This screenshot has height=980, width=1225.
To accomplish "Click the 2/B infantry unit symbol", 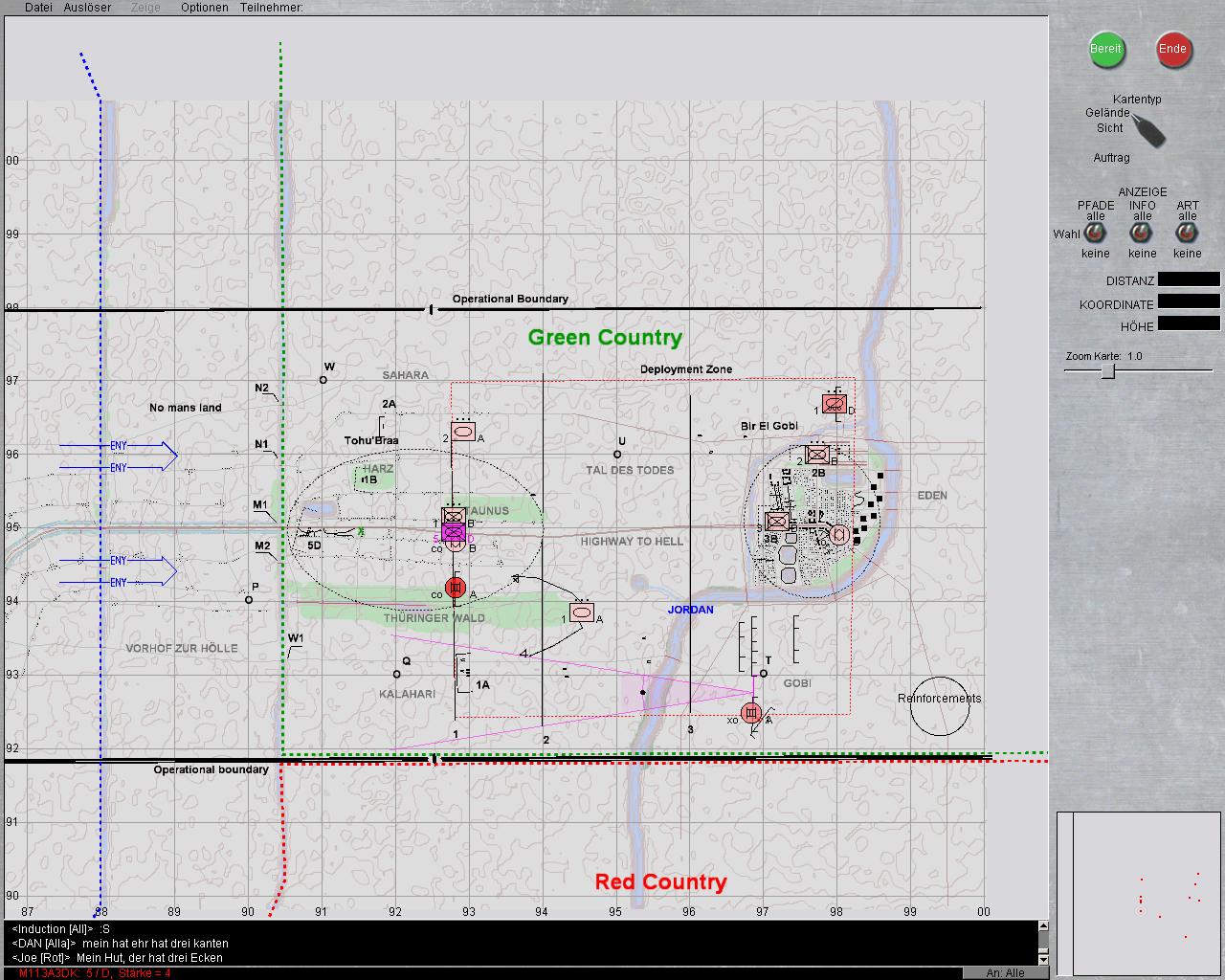I will click(x=817, y=455).
